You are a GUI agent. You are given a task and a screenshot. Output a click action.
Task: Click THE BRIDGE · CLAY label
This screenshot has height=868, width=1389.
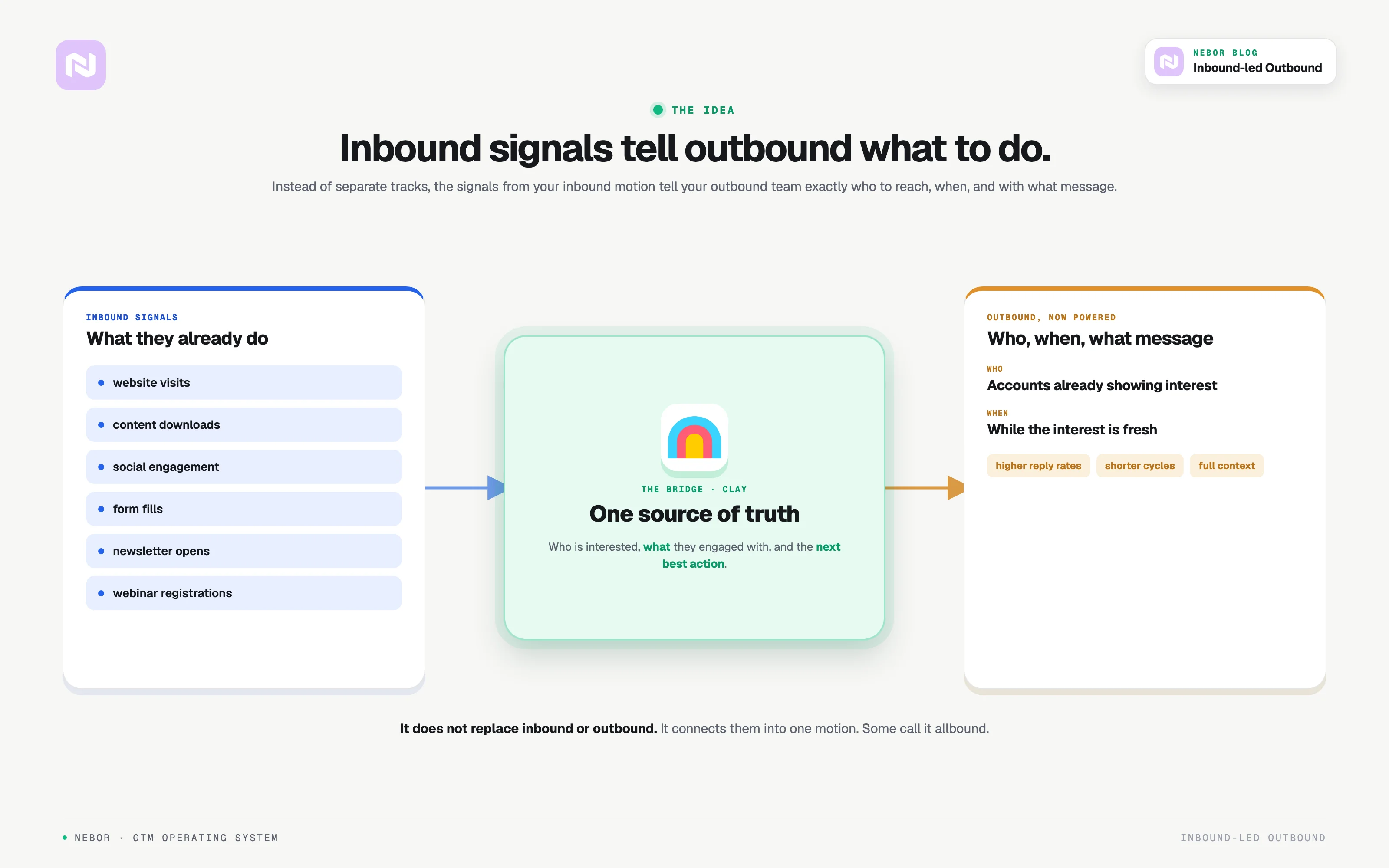tap(694, 489)
